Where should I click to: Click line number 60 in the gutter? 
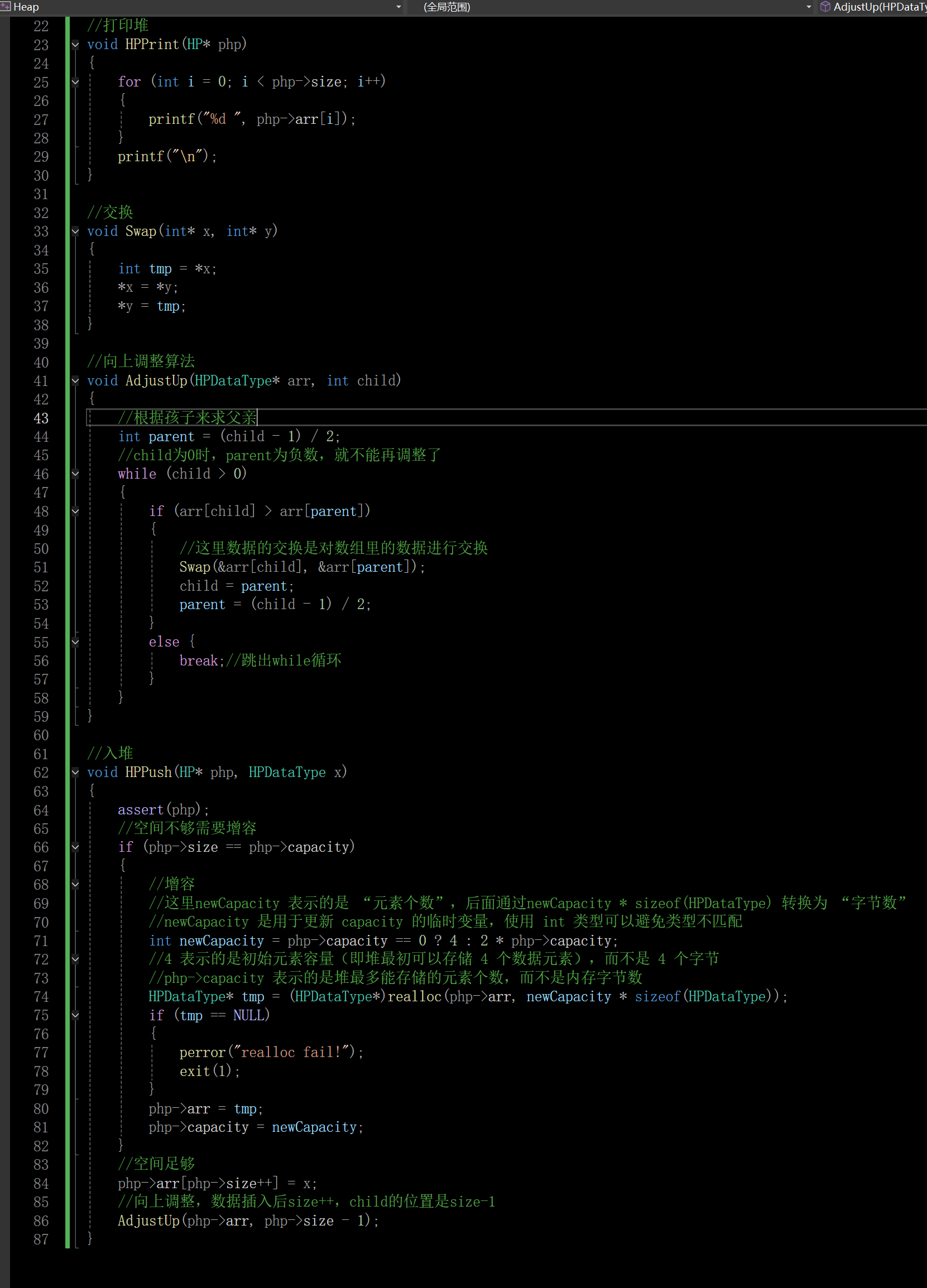click(41, 735)
